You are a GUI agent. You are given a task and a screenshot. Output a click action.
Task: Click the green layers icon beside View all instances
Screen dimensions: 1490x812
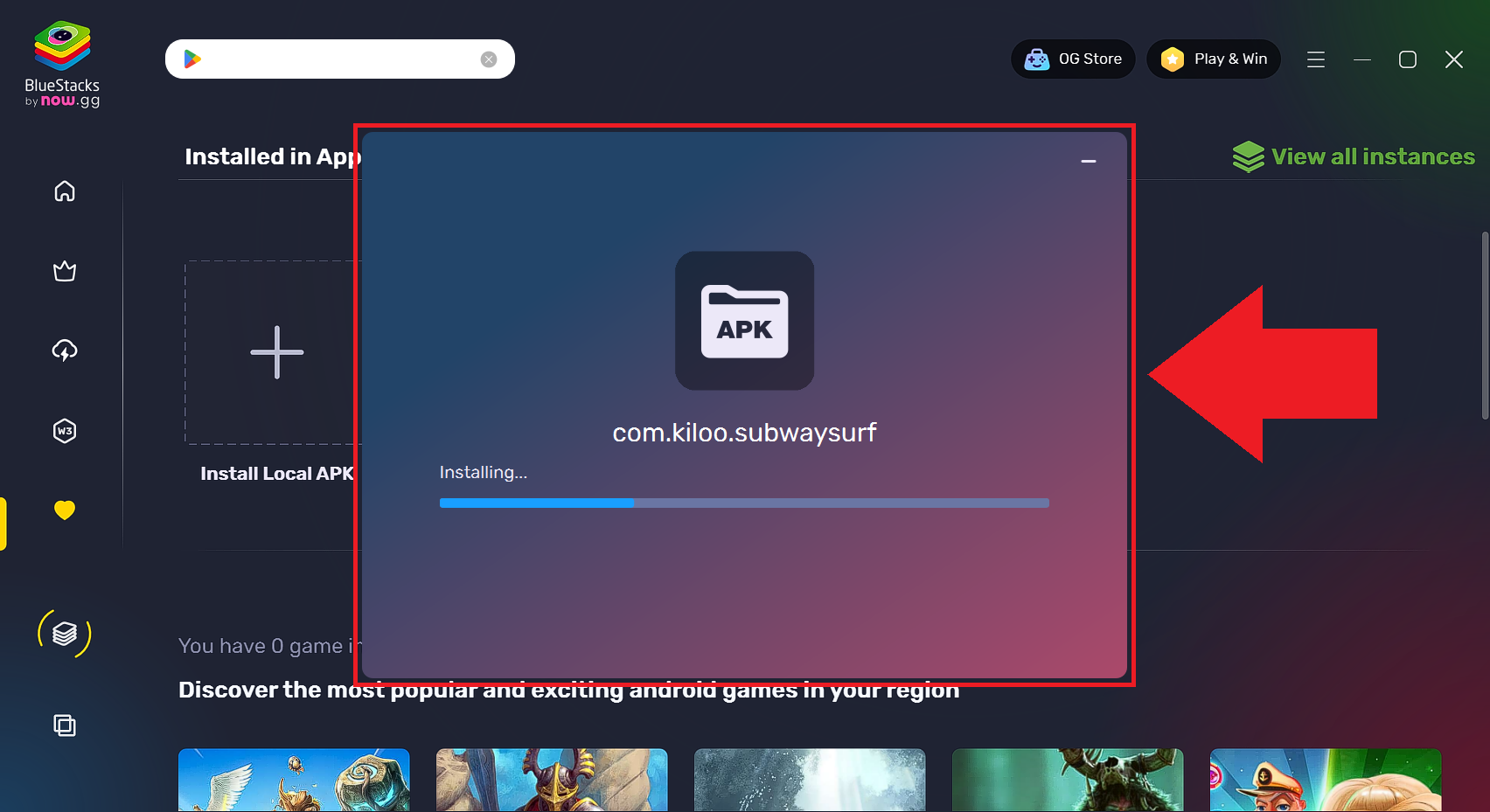click(1249, 156)
